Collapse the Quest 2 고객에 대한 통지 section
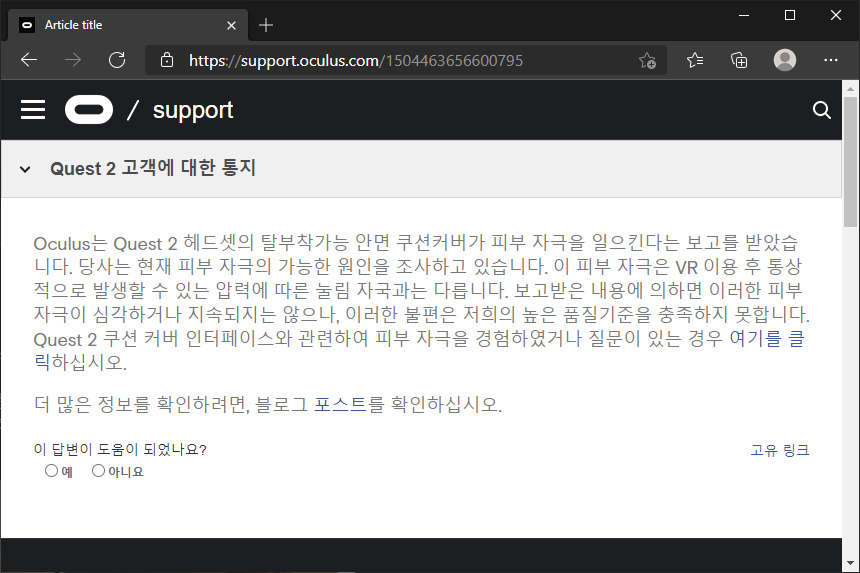 [25, 169]
